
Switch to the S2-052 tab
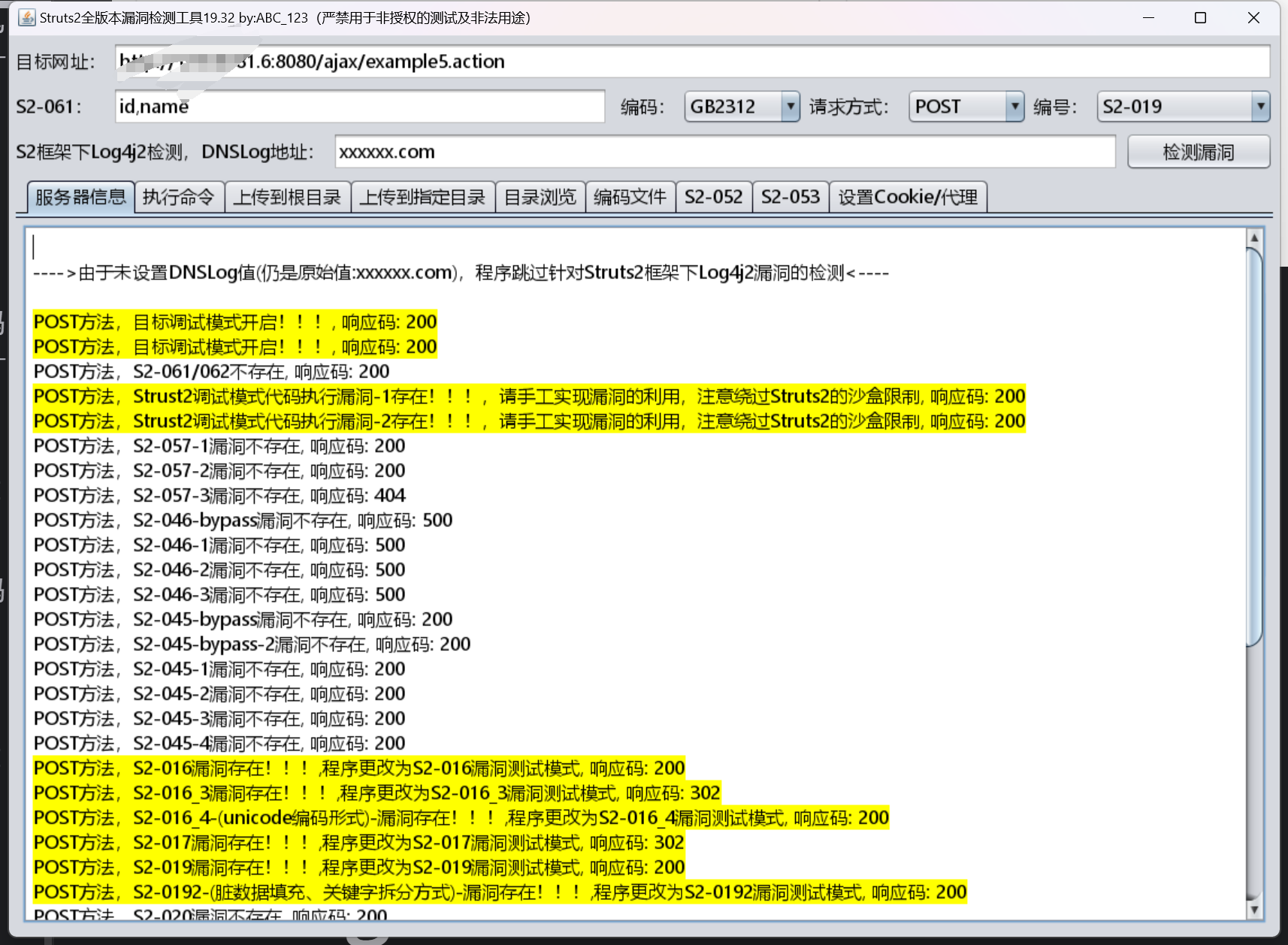click(x=713, y=198)
